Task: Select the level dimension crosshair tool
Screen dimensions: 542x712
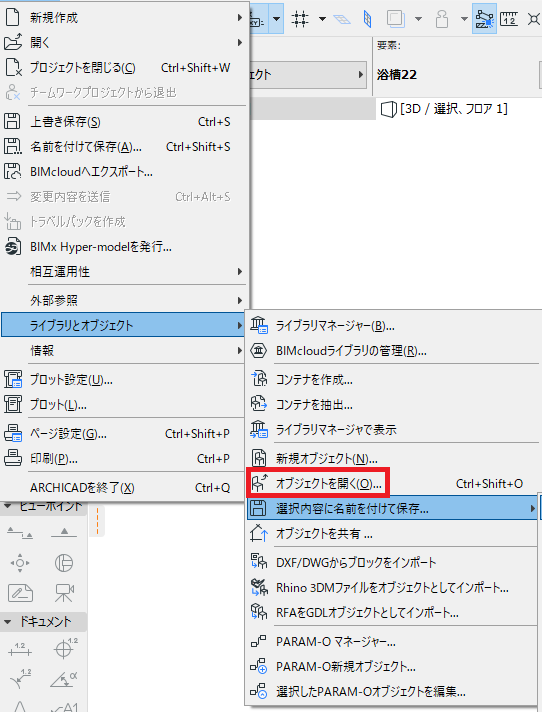Action: pyautogui.click(x=64, y=648)
